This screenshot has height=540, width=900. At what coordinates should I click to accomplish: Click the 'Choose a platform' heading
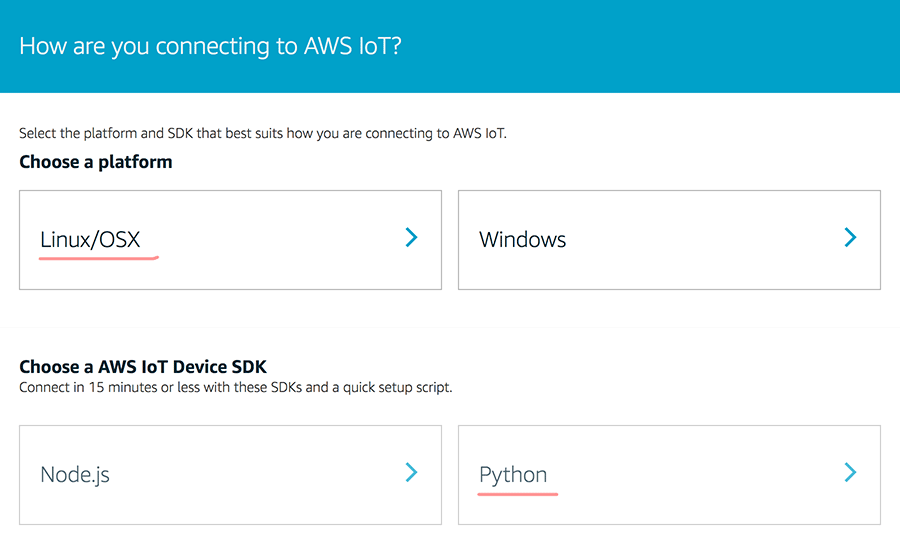pos(96,162)
